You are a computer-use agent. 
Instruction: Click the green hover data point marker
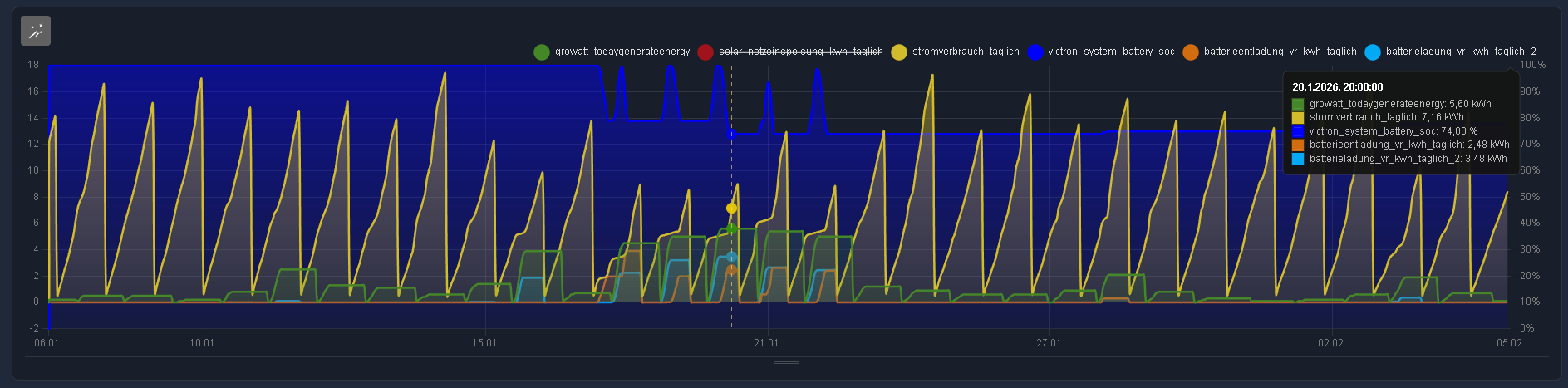point(731,228)
